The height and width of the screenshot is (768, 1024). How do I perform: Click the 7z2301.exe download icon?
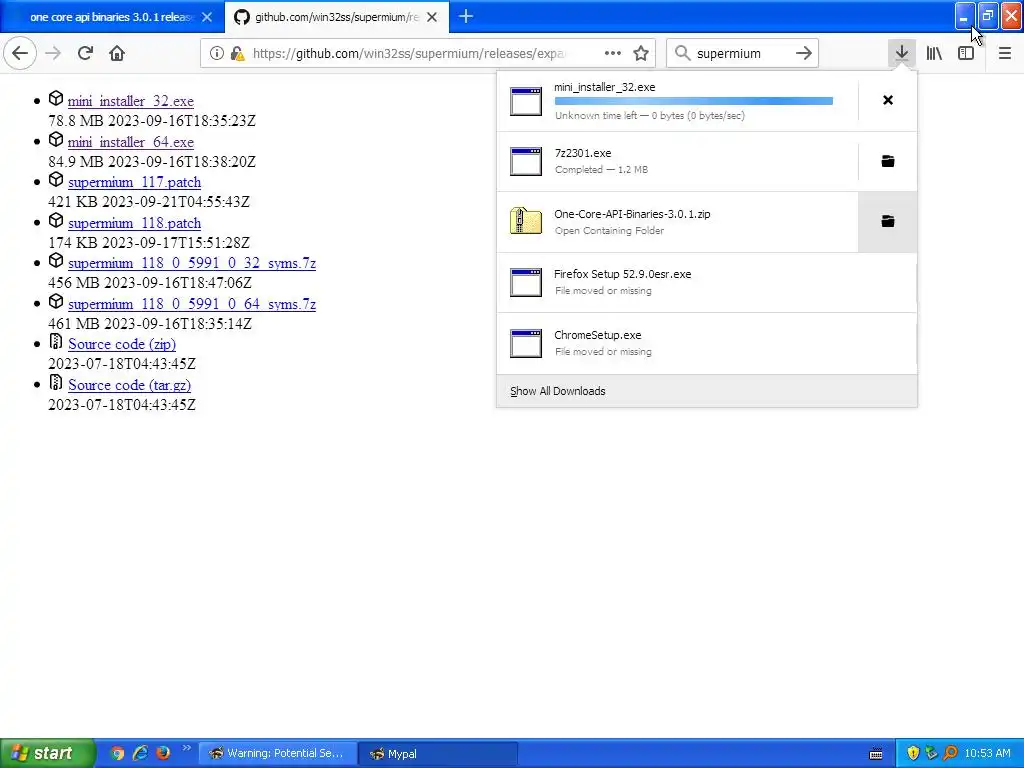(526, 161)
